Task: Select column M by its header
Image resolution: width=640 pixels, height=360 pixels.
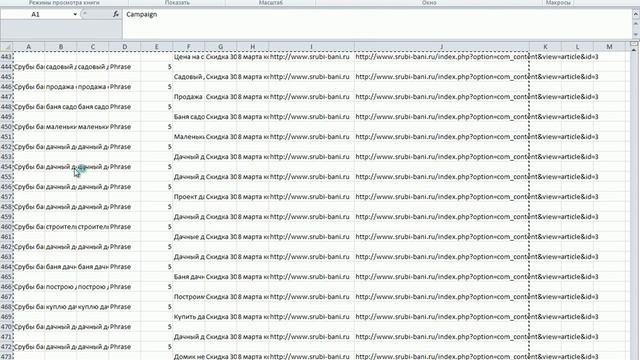Action: click(x=609, y=47)
